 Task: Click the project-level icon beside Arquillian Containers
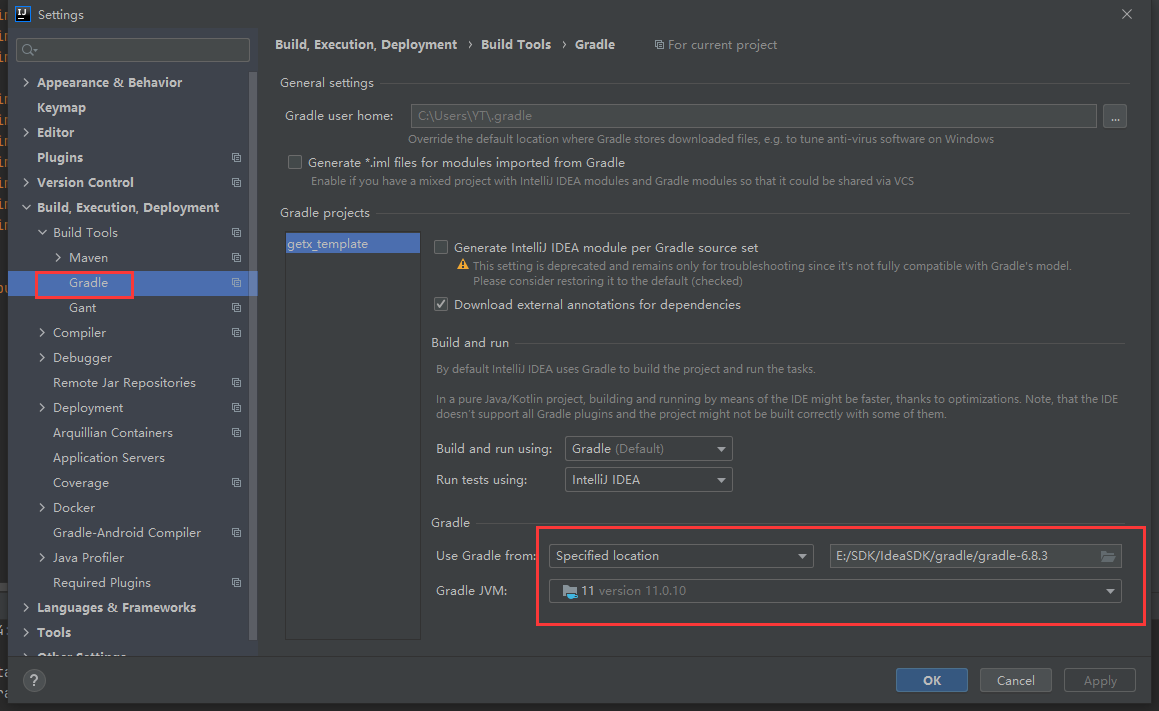(x=237, y=433)
